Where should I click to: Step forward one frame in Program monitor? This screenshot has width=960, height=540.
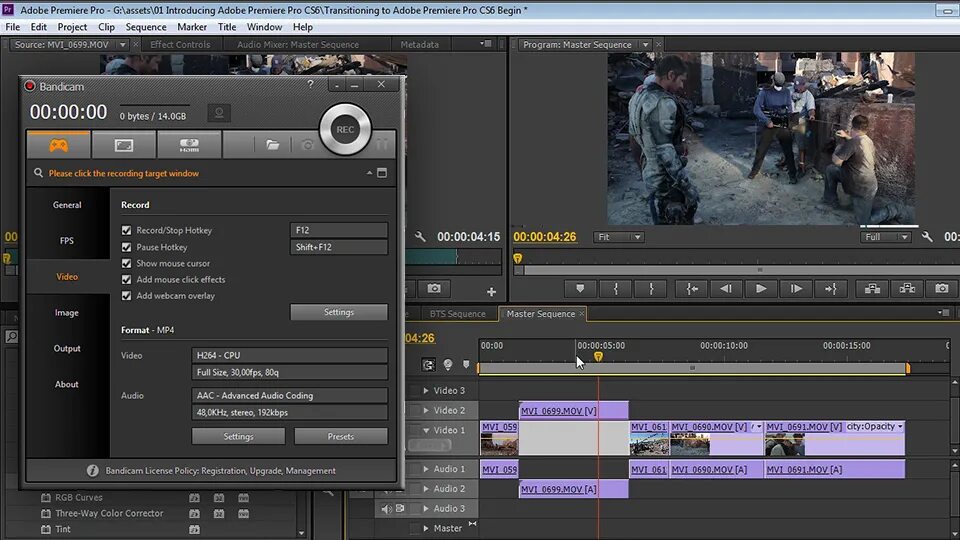point(796,288)
